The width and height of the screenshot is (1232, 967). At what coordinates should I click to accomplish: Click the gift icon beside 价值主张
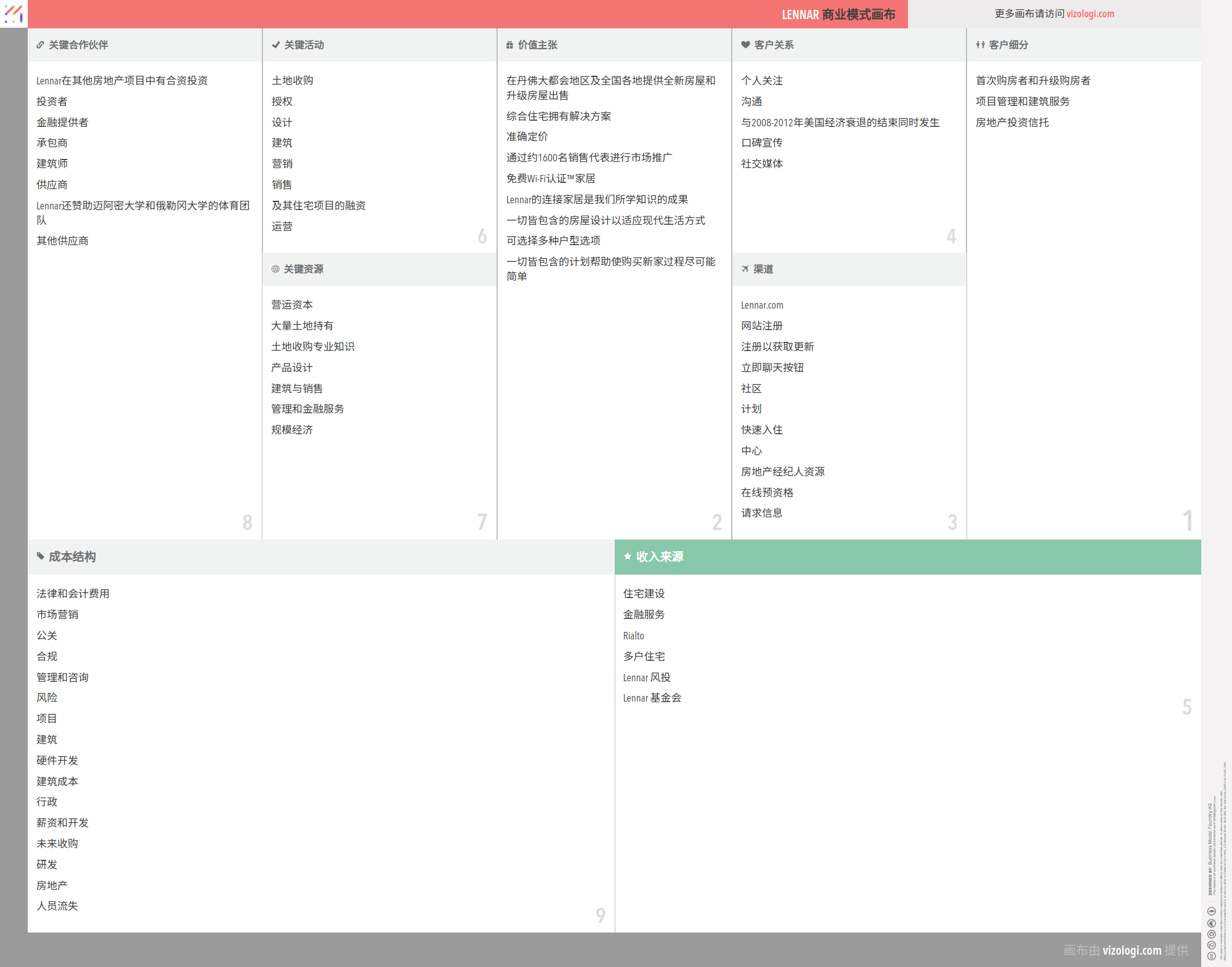[509, 45]
